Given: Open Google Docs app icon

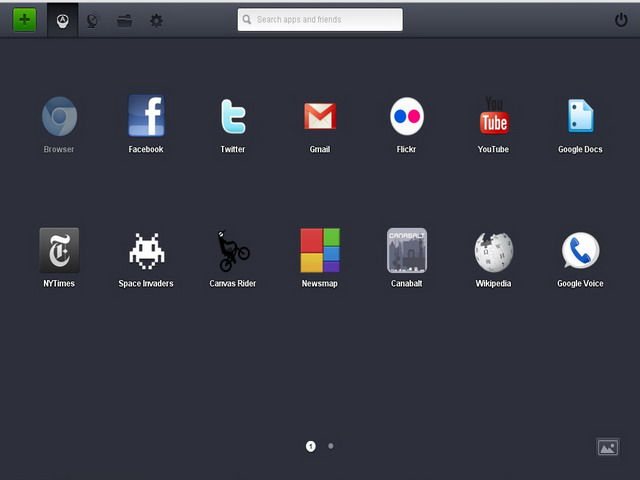Looking at the screenshot, I should pos(580,116).
